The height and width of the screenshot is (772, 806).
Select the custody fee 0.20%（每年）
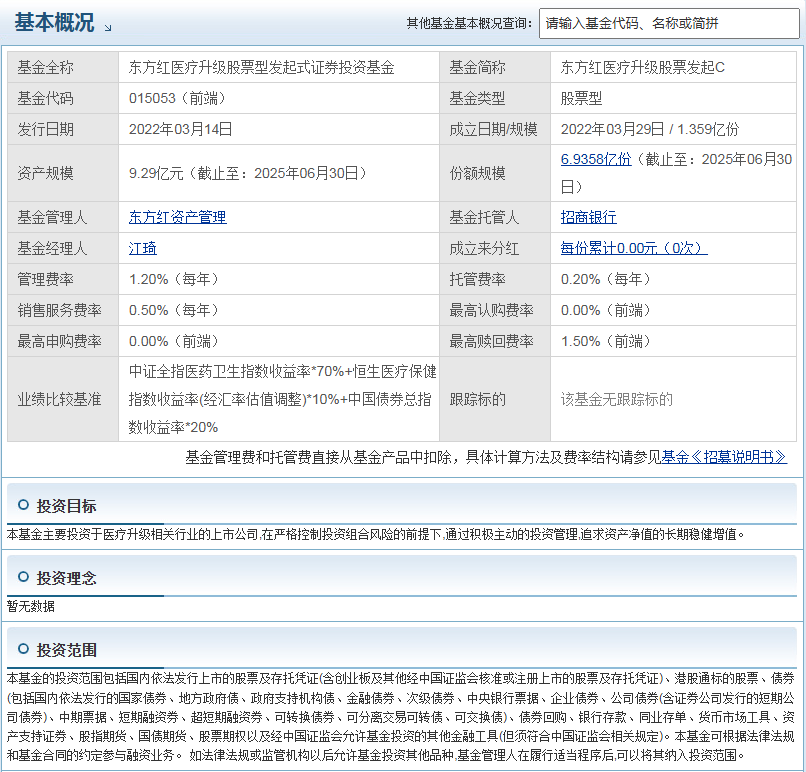point(606,279)
